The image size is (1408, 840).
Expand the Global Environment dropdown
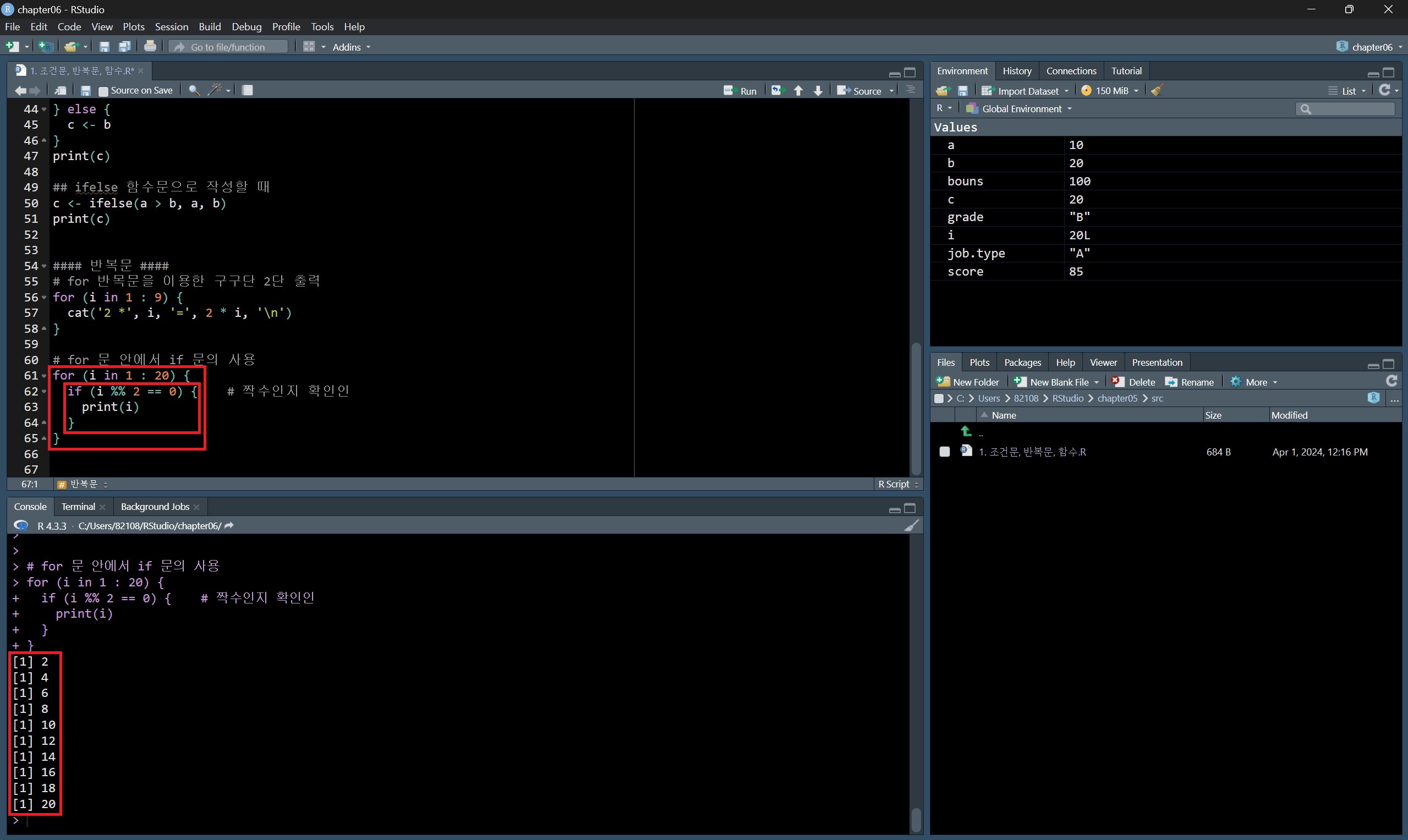tap(1021, 109)
